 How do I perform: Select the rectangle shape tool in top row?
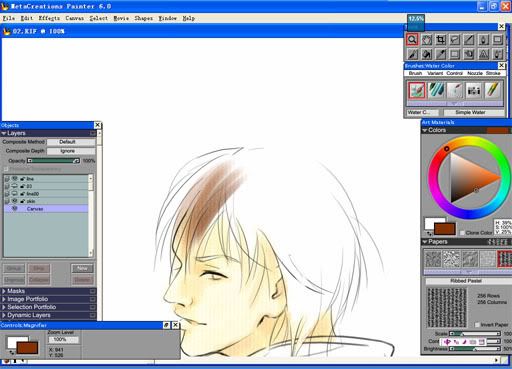pyautogui.click(x=497, y=40)
